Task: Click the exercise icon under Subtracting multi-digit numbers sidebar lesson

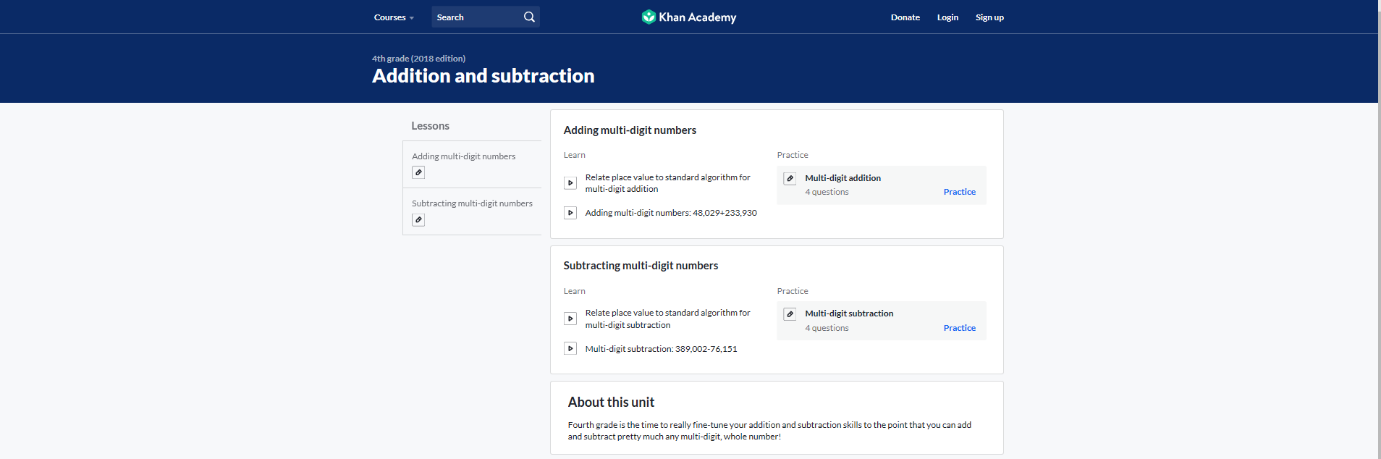Action: (418, 219)
